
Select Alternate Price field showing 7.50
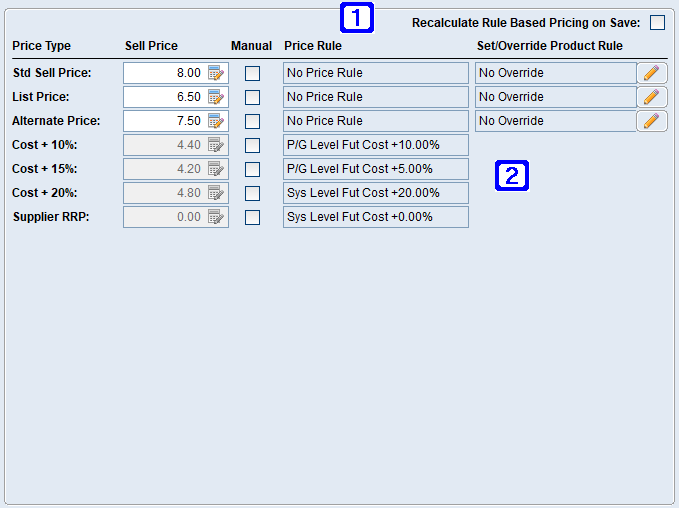(x=164, y=121)
